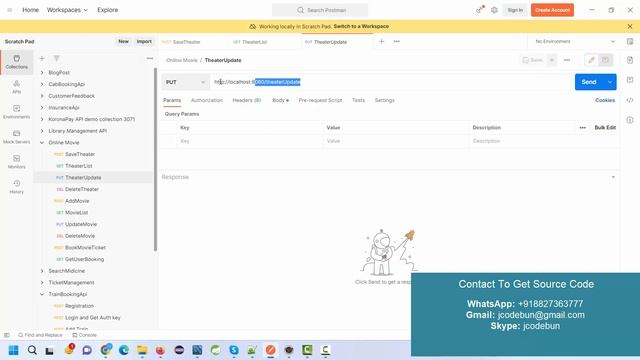Click the satellite capture requests icon
This screenshot has height=360, width=640.
coord(480,10)
